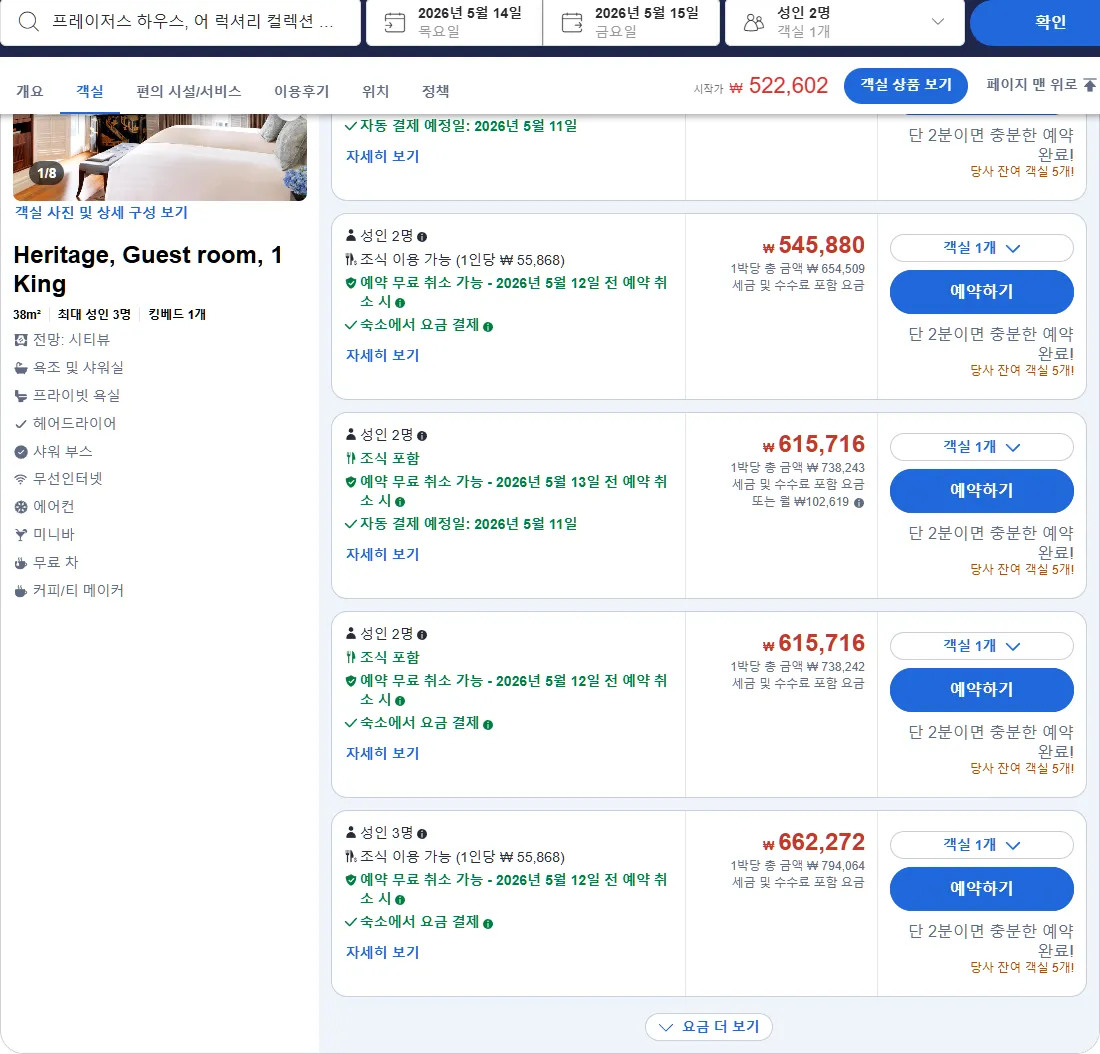This screenshot has width=1100, height=1054.
Task: Open the 객실 1개 dropdown in the ₩738,242 row
Action: (981, 646)
